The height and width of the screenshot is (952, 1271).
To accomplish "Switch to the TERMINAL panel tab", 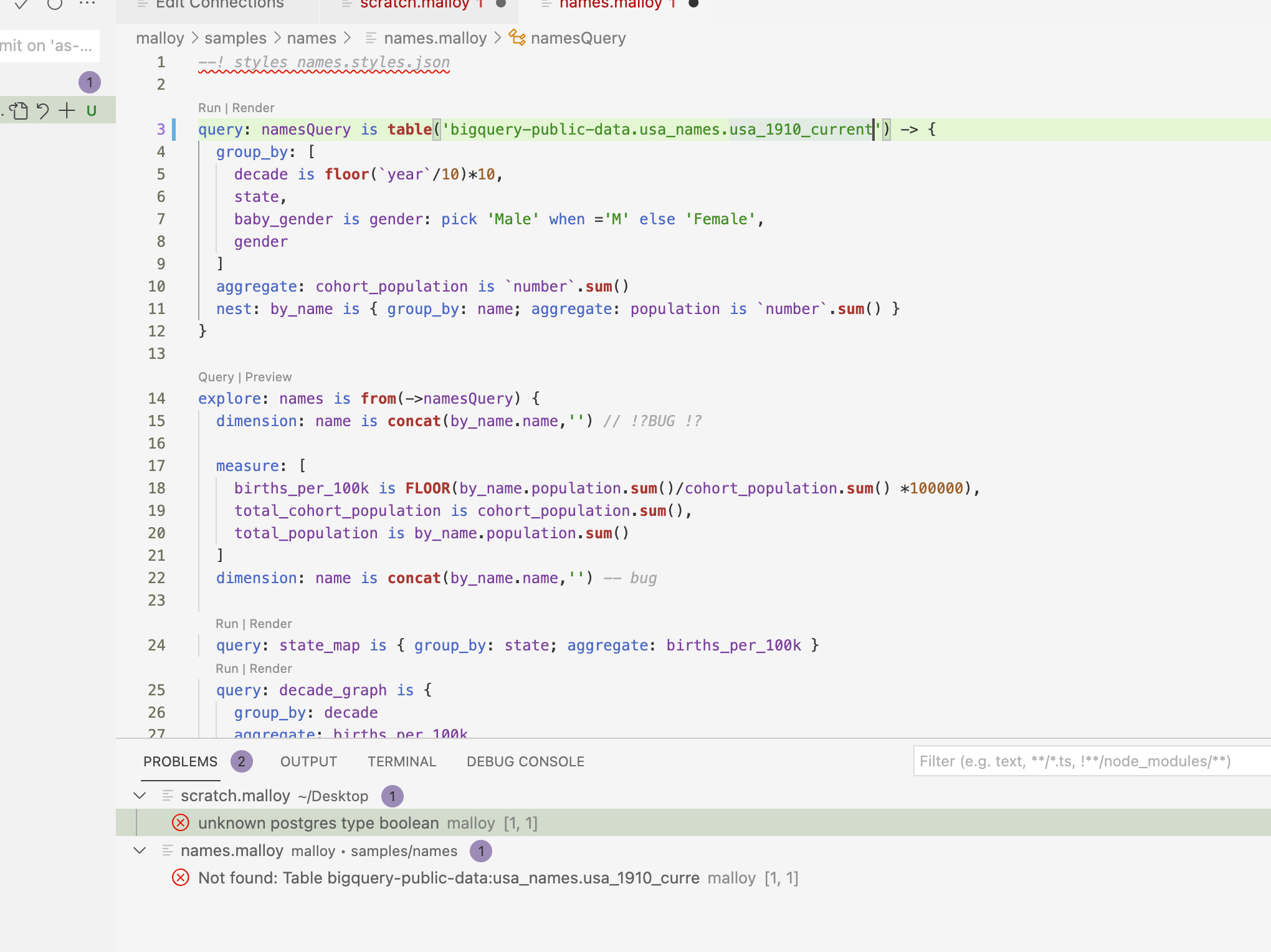I will tap(401, 761).
